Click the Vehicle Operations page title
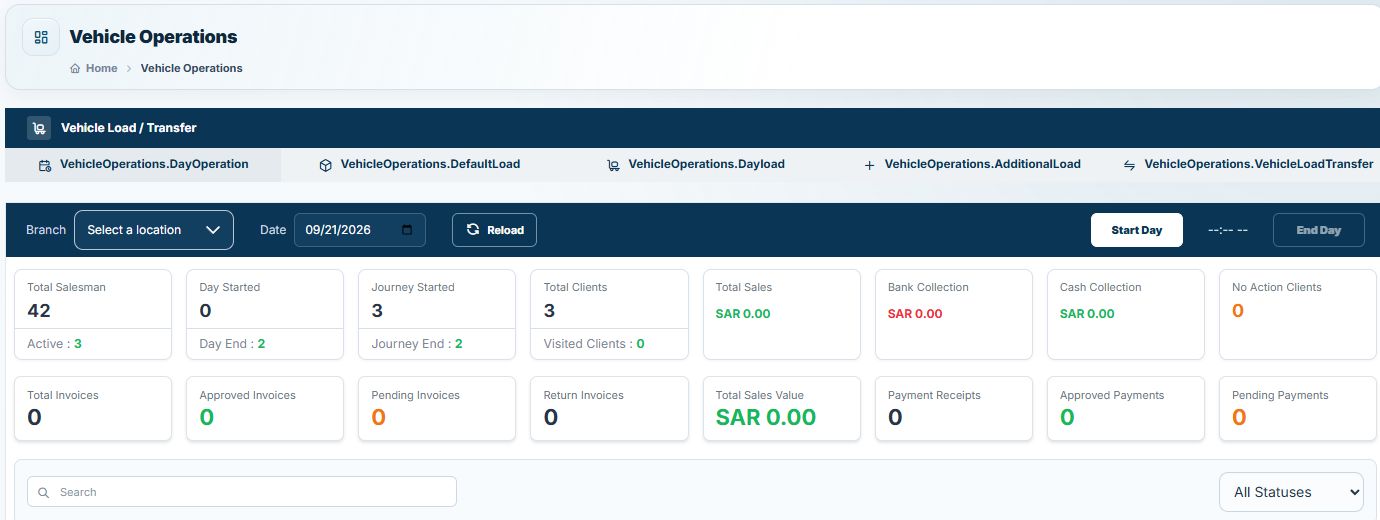 (153, 37)
